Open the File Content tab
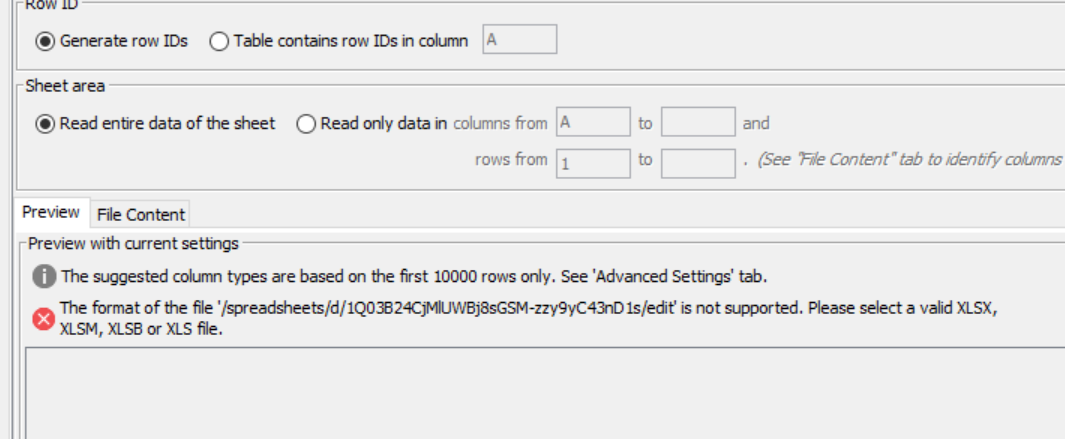This screenshot has width=1065, height=439. tap(141, 214)
